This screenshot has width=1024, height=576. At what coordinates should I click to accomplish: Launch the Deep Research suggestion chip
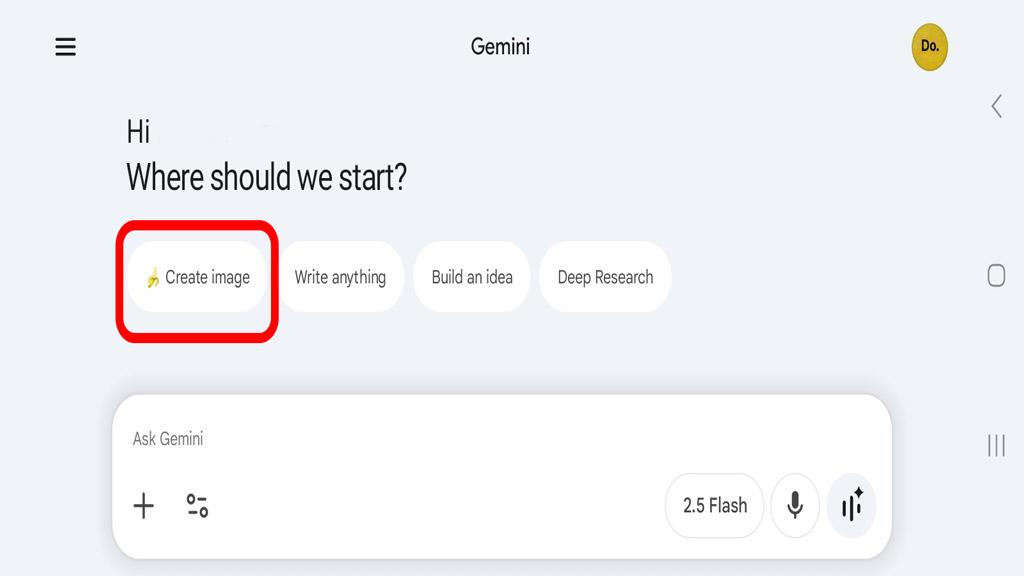tap(605, 277)
